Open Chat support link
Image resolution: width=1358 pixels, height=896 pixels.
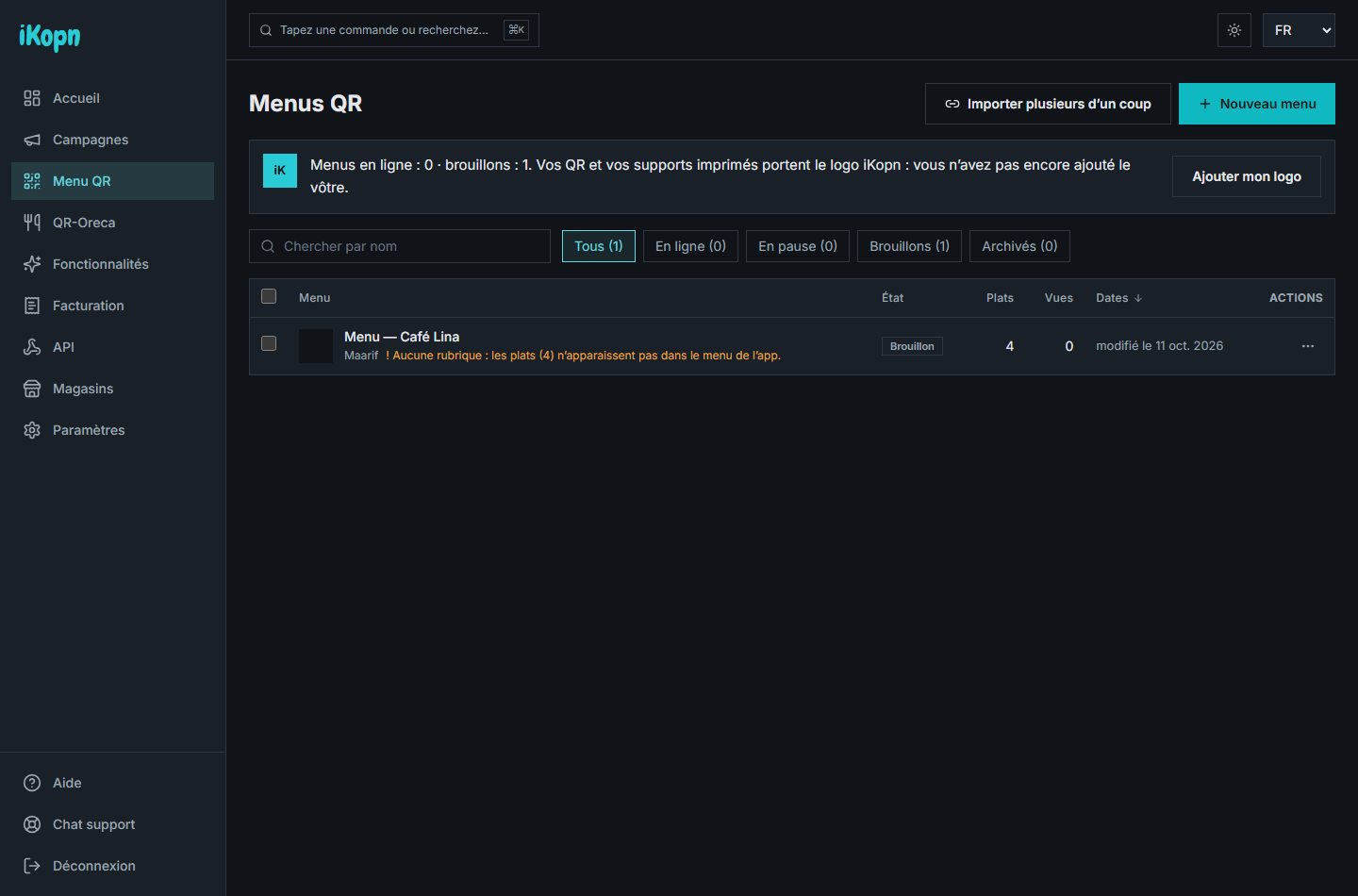113,824
